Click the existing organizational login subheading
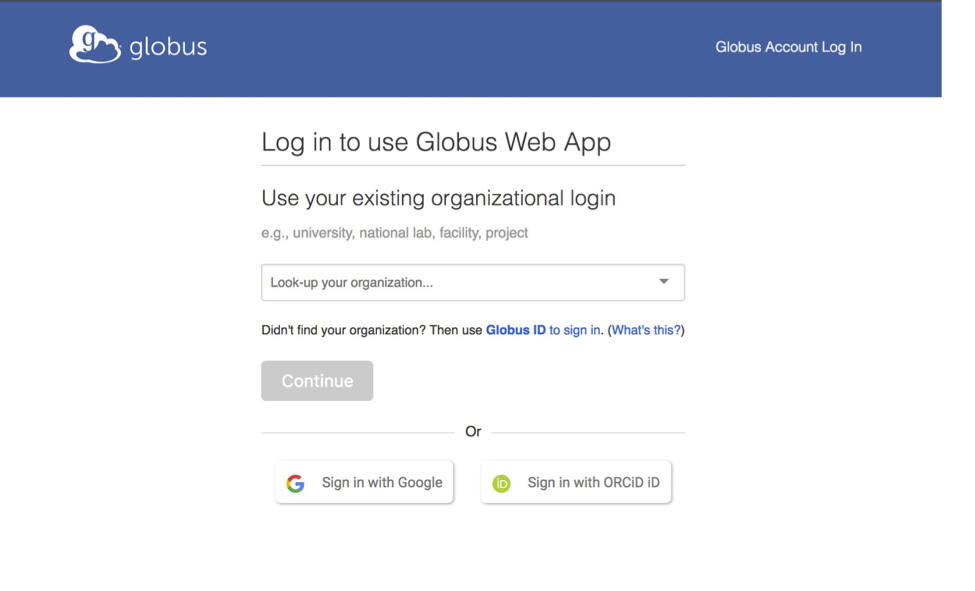975x591 pixels. (x=438, y=198)
